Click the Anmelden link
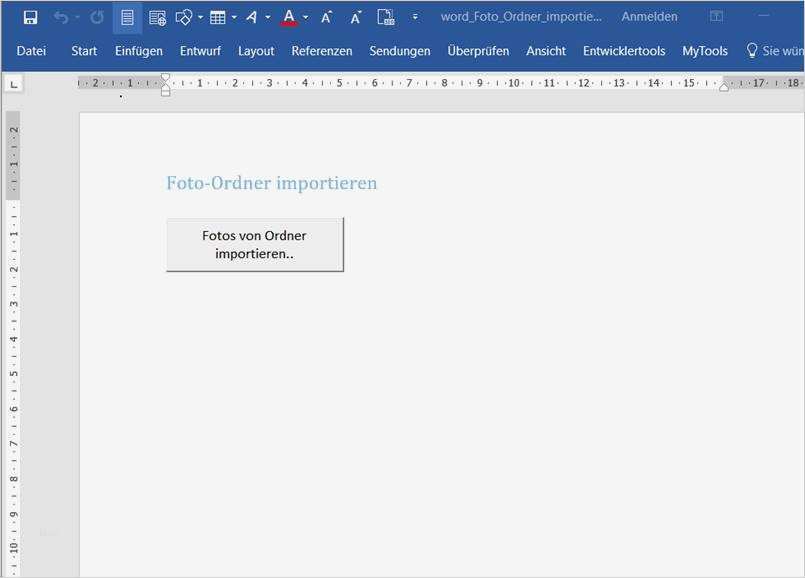Screen dimensions: 805x578 pyautogui.click(x=648, y=16)
